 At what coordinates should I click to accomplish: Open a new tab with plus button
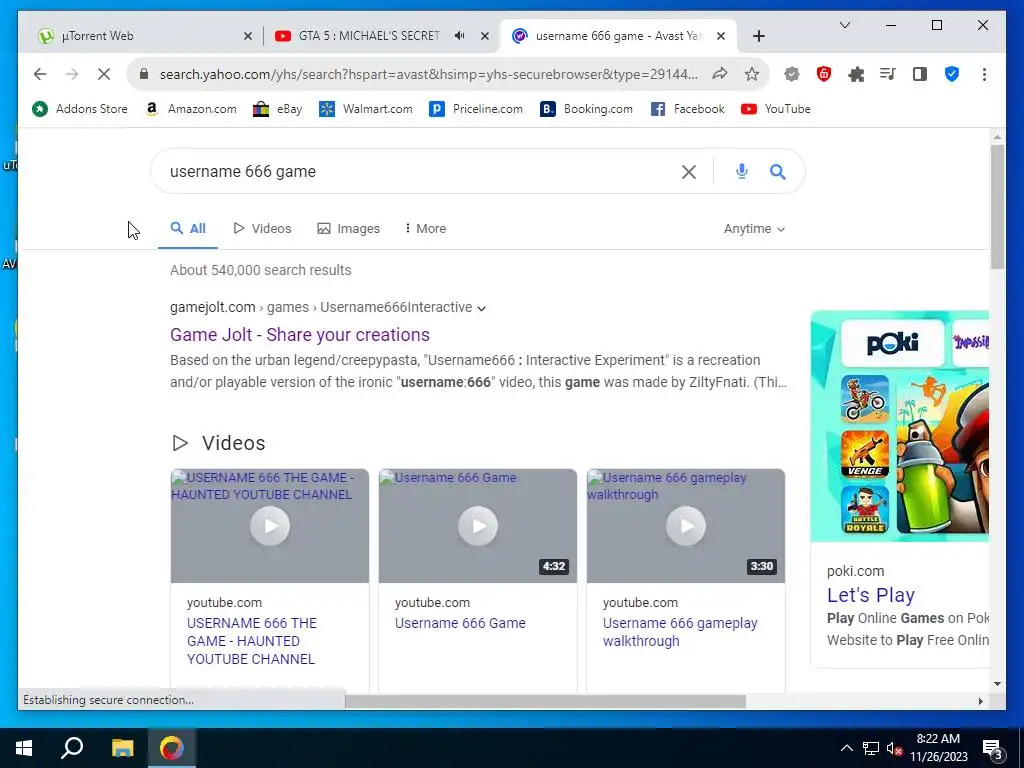tap(758, 37)
